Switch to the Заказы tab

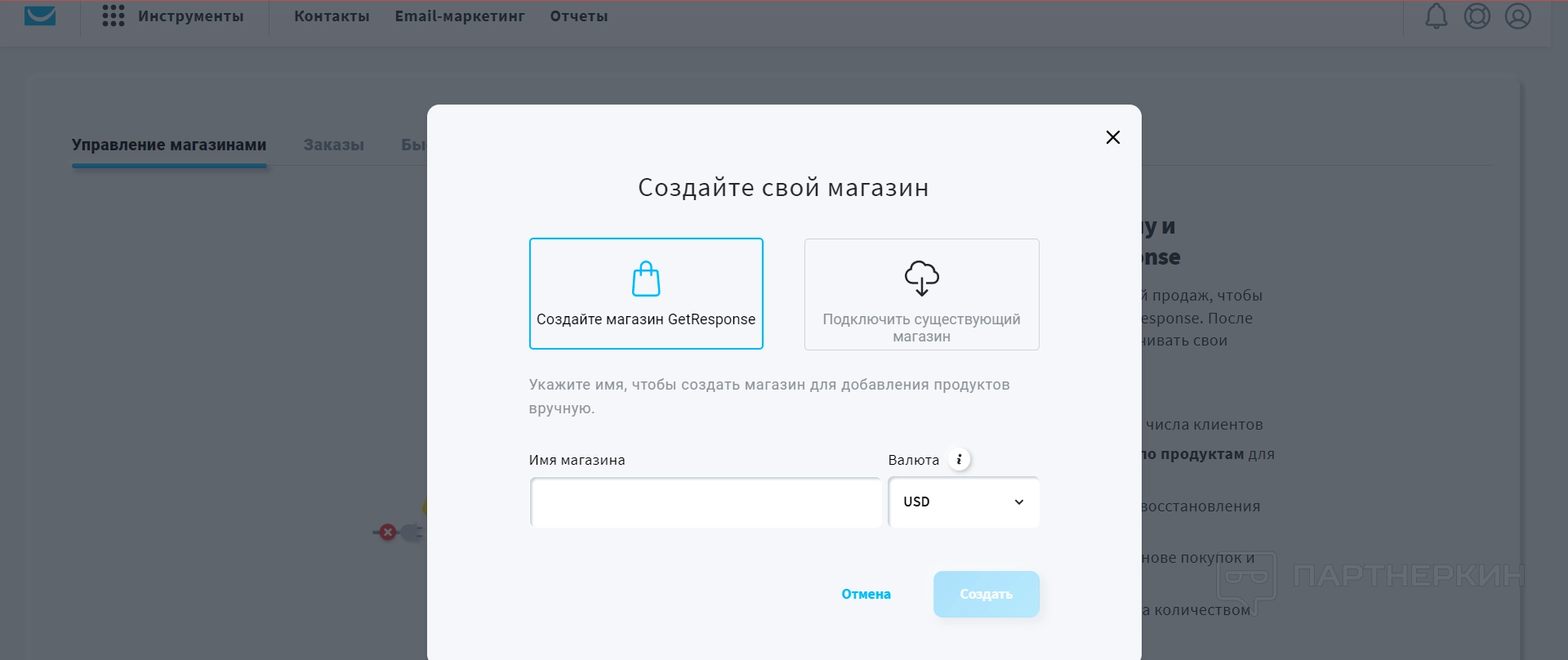334,145
